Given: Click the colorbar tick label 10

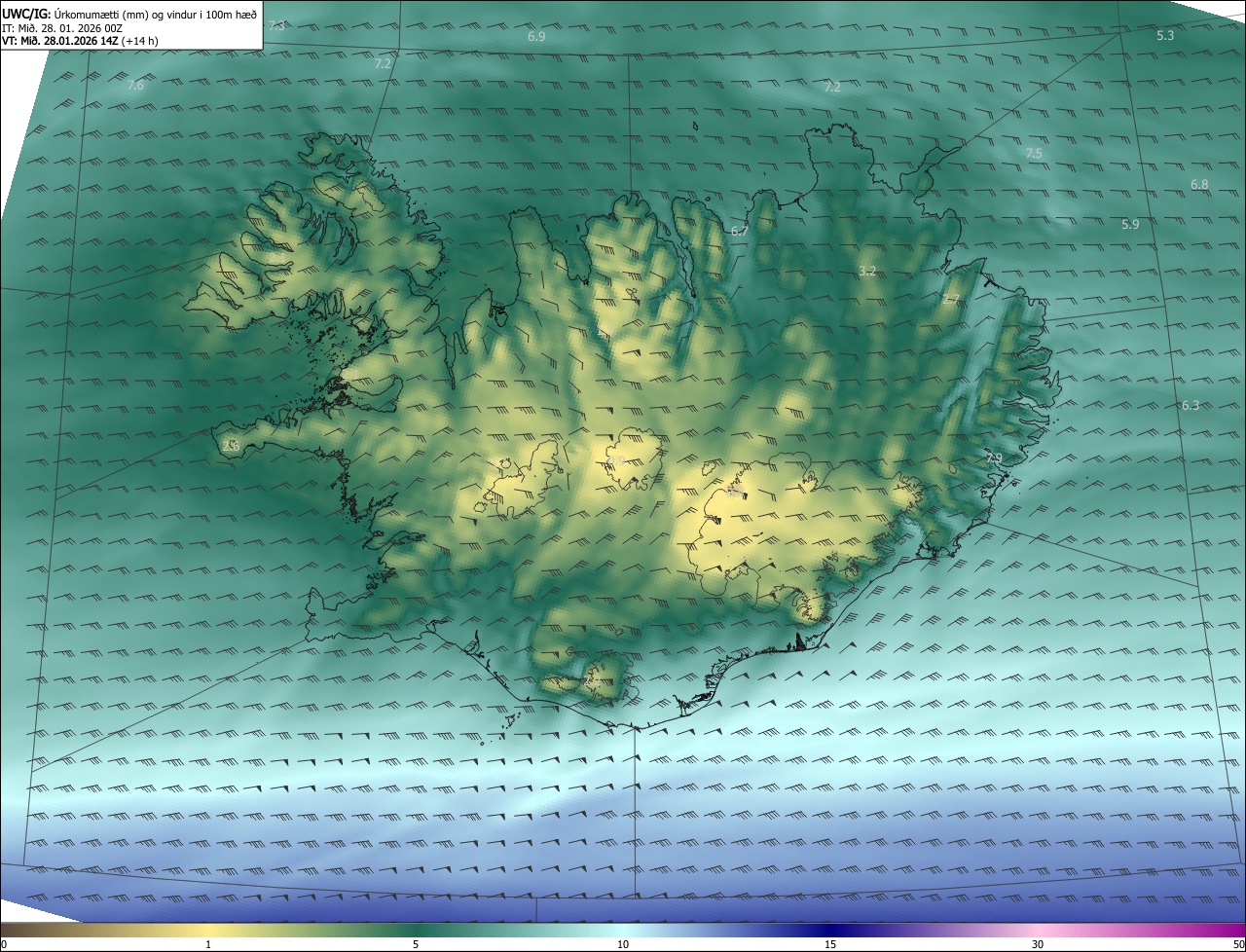Looking at the screenshot, I should coord(623,944).
